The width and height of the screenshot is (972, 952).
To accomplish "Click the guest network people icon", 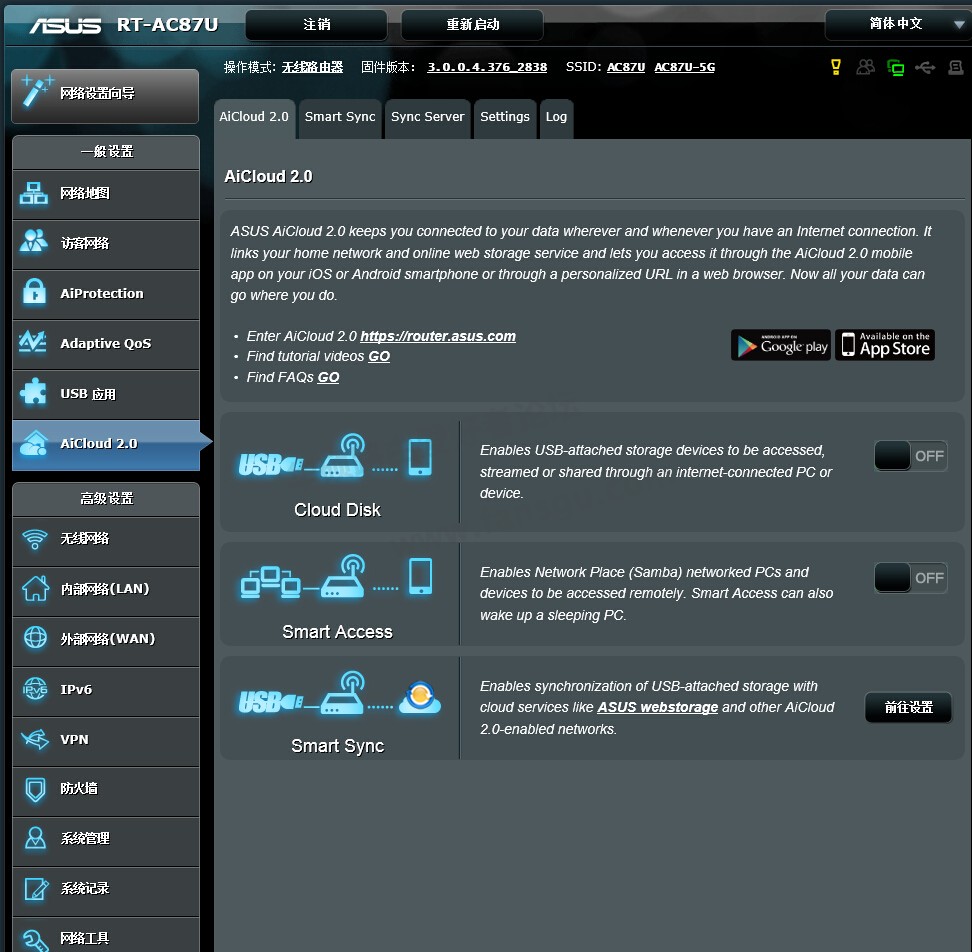I will click(x=33, y=242).
